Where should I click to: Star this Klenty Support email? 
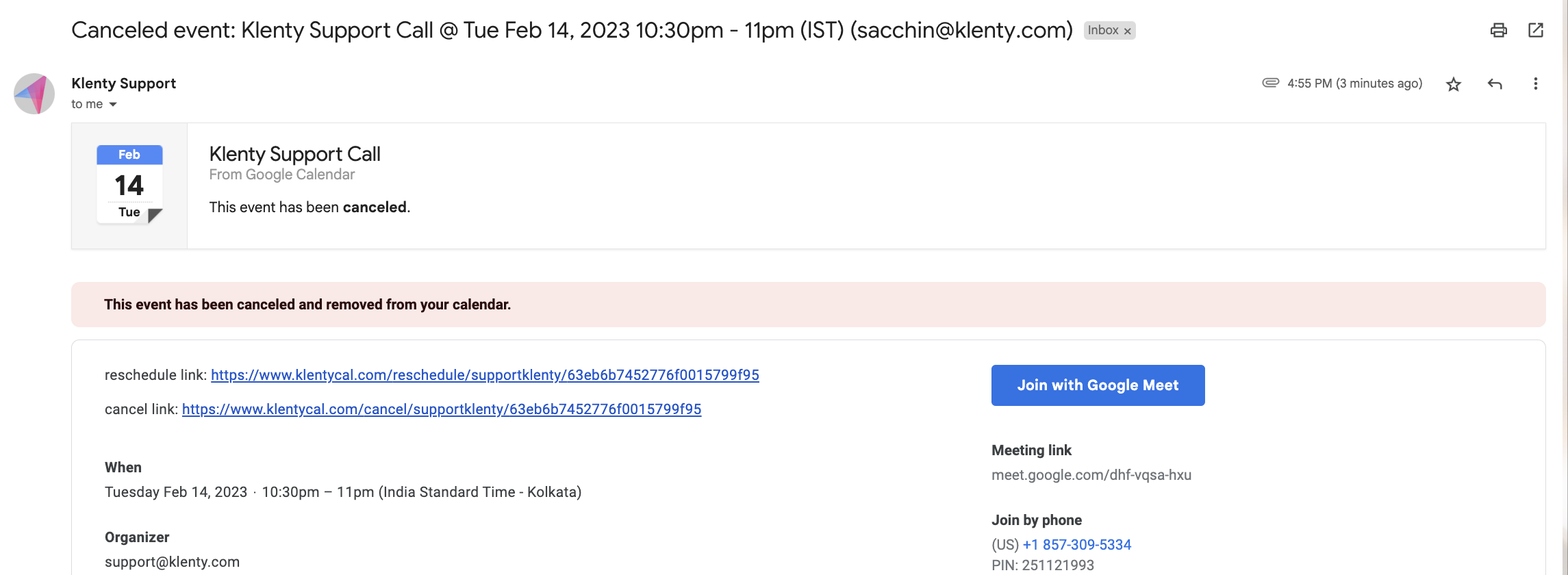[1453, 84]
